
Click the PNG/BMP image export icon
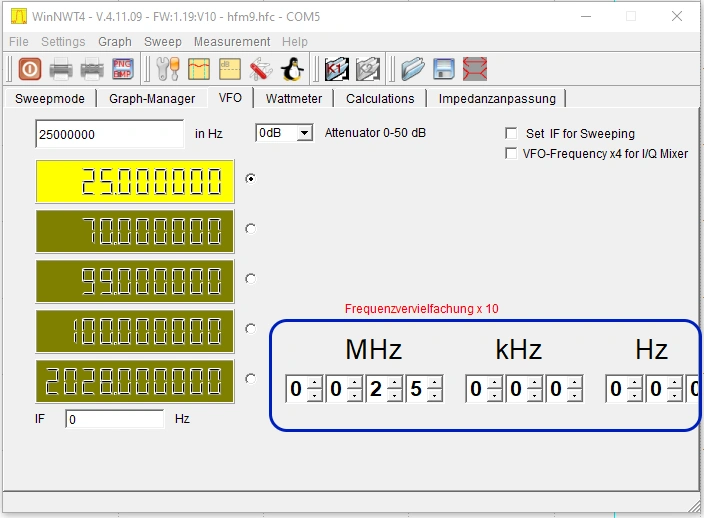[x=122, y=69]
